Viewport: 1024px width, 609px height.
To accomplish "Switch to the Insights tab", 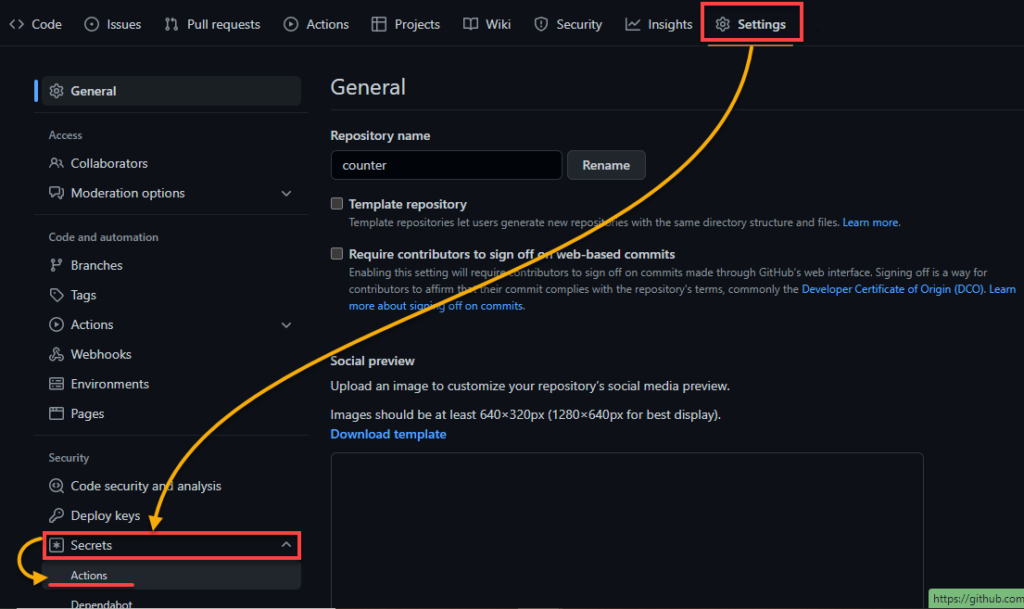I will click(x=658, y=23).
